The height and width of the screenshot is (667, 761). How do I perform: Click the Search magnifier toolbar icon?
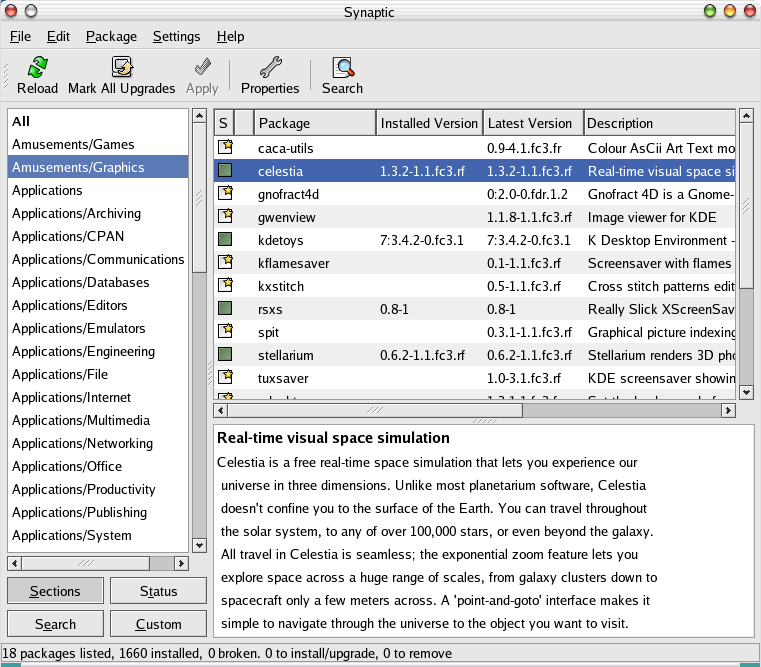[x=343, y=68]
